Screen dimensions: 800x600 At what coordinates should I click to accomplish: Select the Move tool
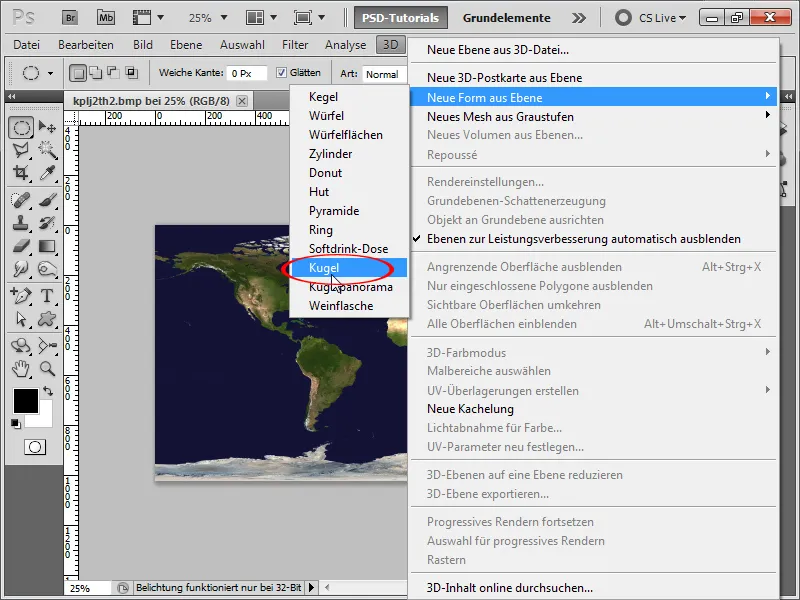coord(47,127)
